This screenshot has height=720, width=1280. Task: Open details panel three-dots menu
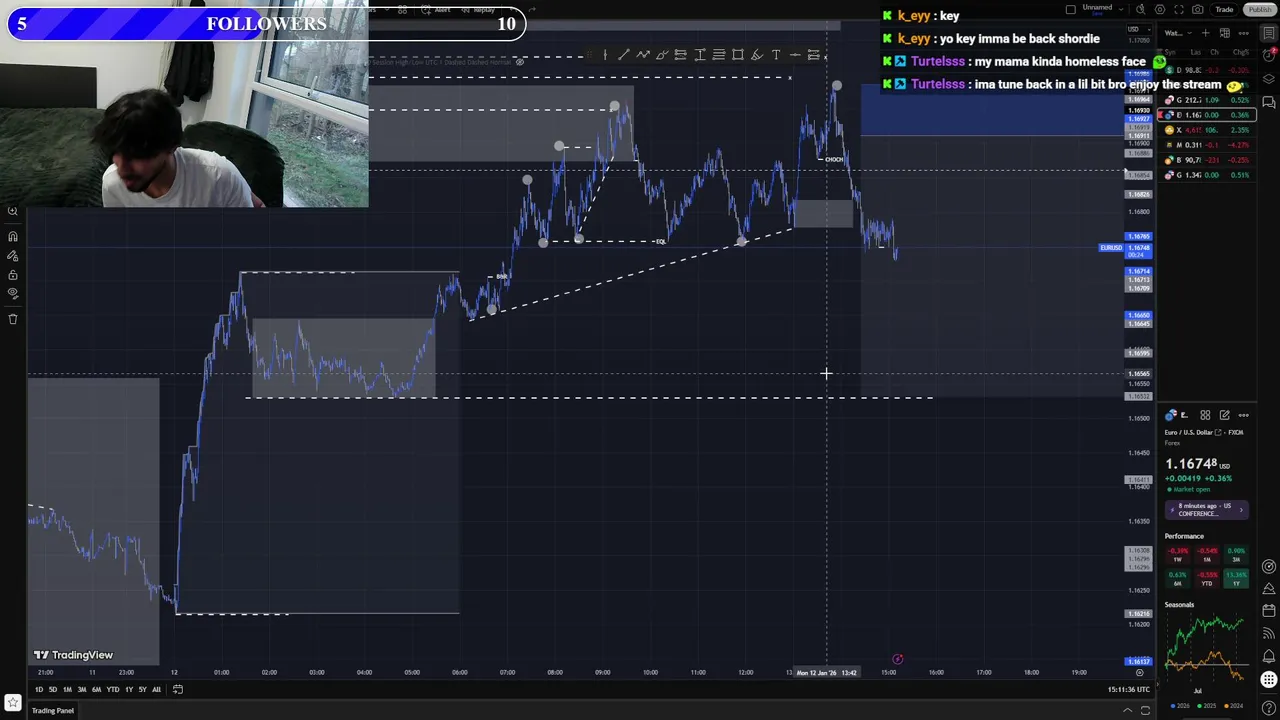1243,415
